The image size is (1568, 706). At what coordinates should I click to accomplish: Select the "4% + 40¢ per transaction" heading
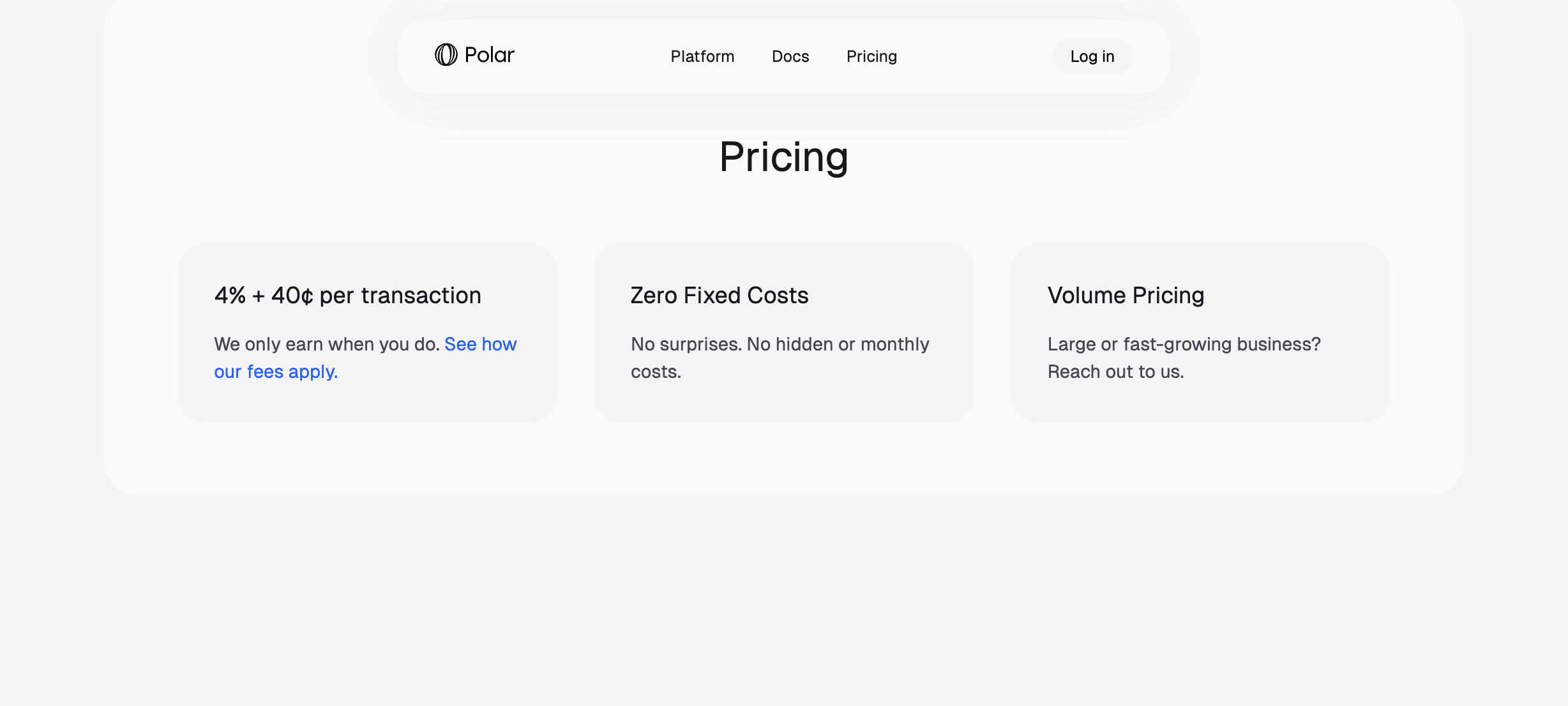point(348,295)
